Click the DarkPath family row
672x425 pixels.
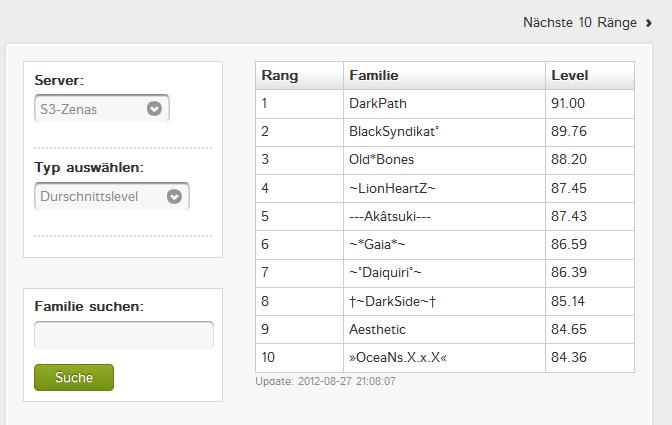click(x=445, y=104)
